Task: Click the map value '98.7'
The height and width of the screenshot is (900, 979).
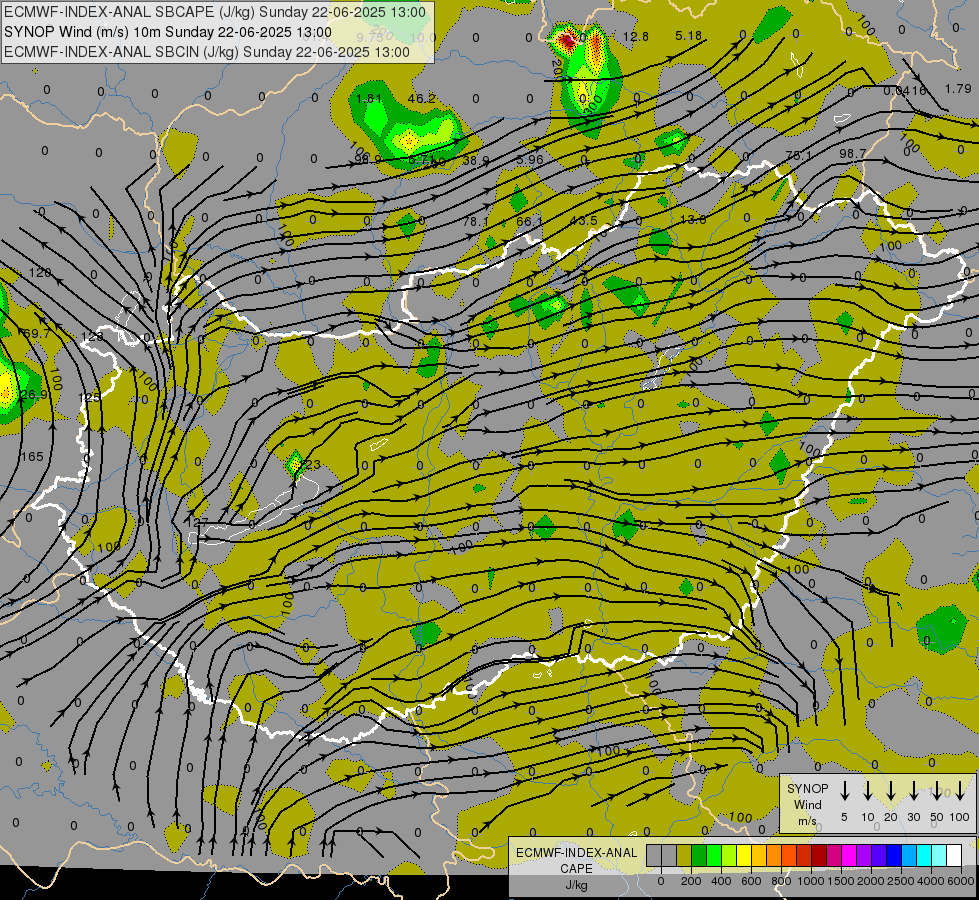Action: [x=853, y=154]
